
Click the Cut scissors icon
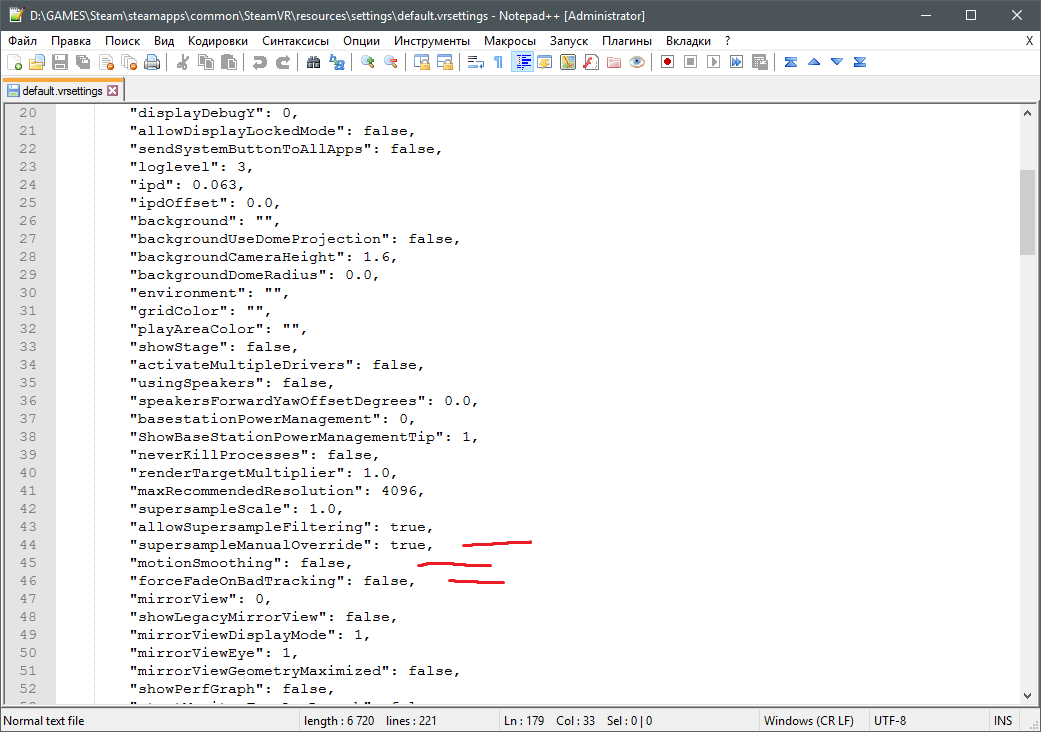(x=183, y=62)
